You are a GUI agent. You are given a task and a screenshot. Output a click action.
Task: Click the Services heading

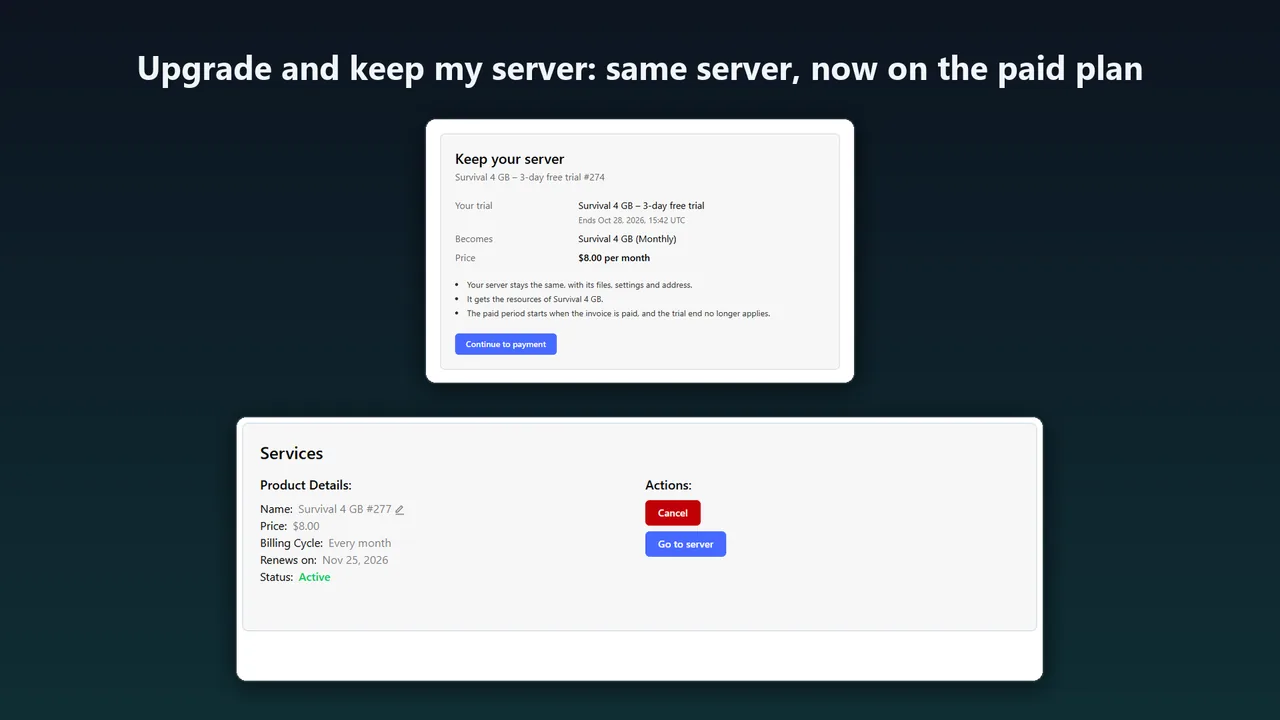(x=292, y=453)
